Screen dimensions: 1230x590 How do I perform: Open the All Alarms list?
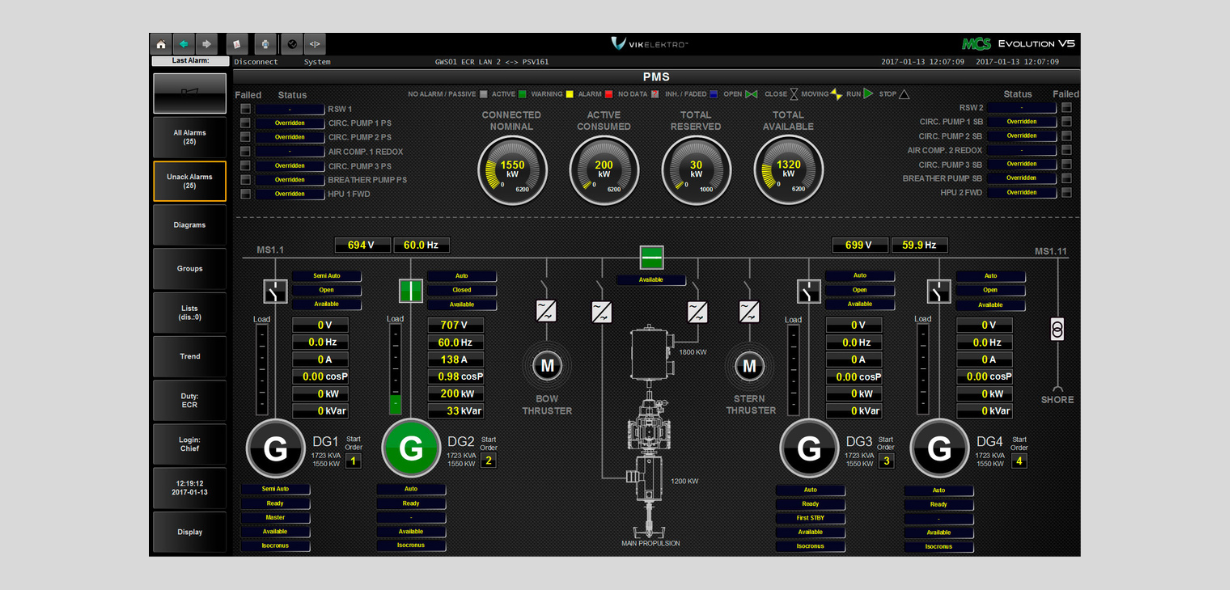pyautogui.click(x=189, y=137)
